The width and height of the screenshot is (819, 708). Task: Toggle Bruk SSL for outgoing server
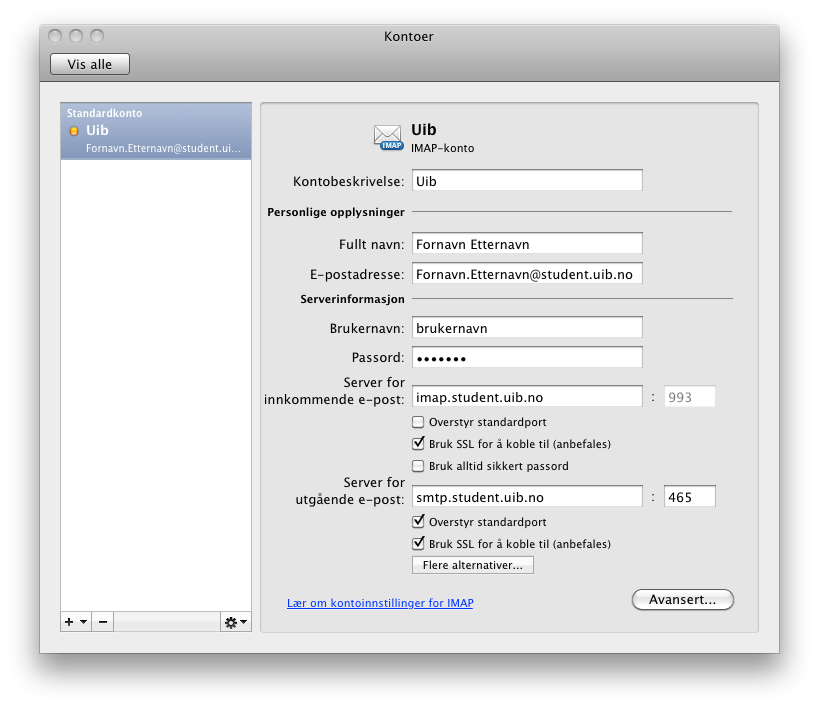point(419,544)
